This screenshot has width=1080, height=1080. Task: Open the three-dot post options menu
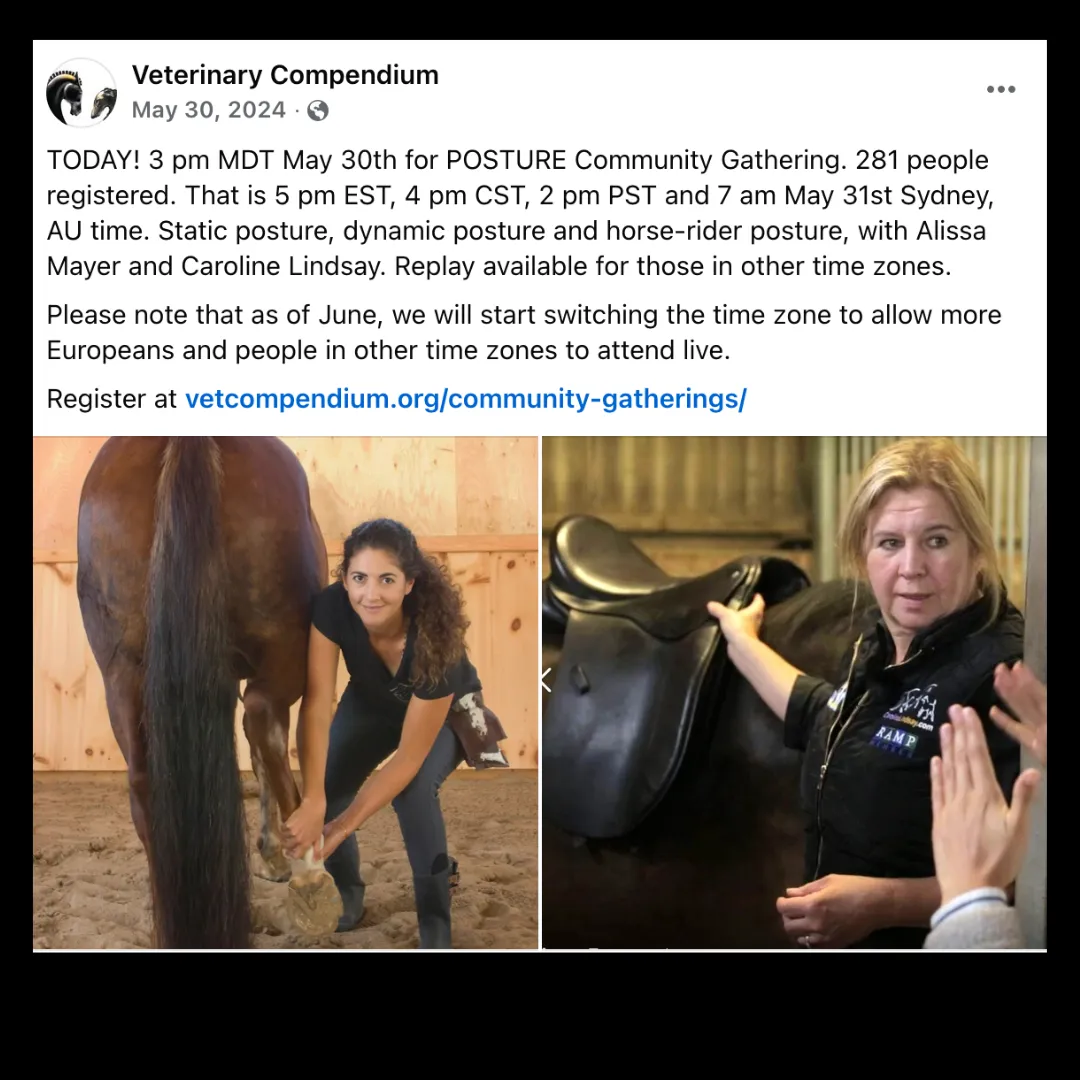point(1000,89)
